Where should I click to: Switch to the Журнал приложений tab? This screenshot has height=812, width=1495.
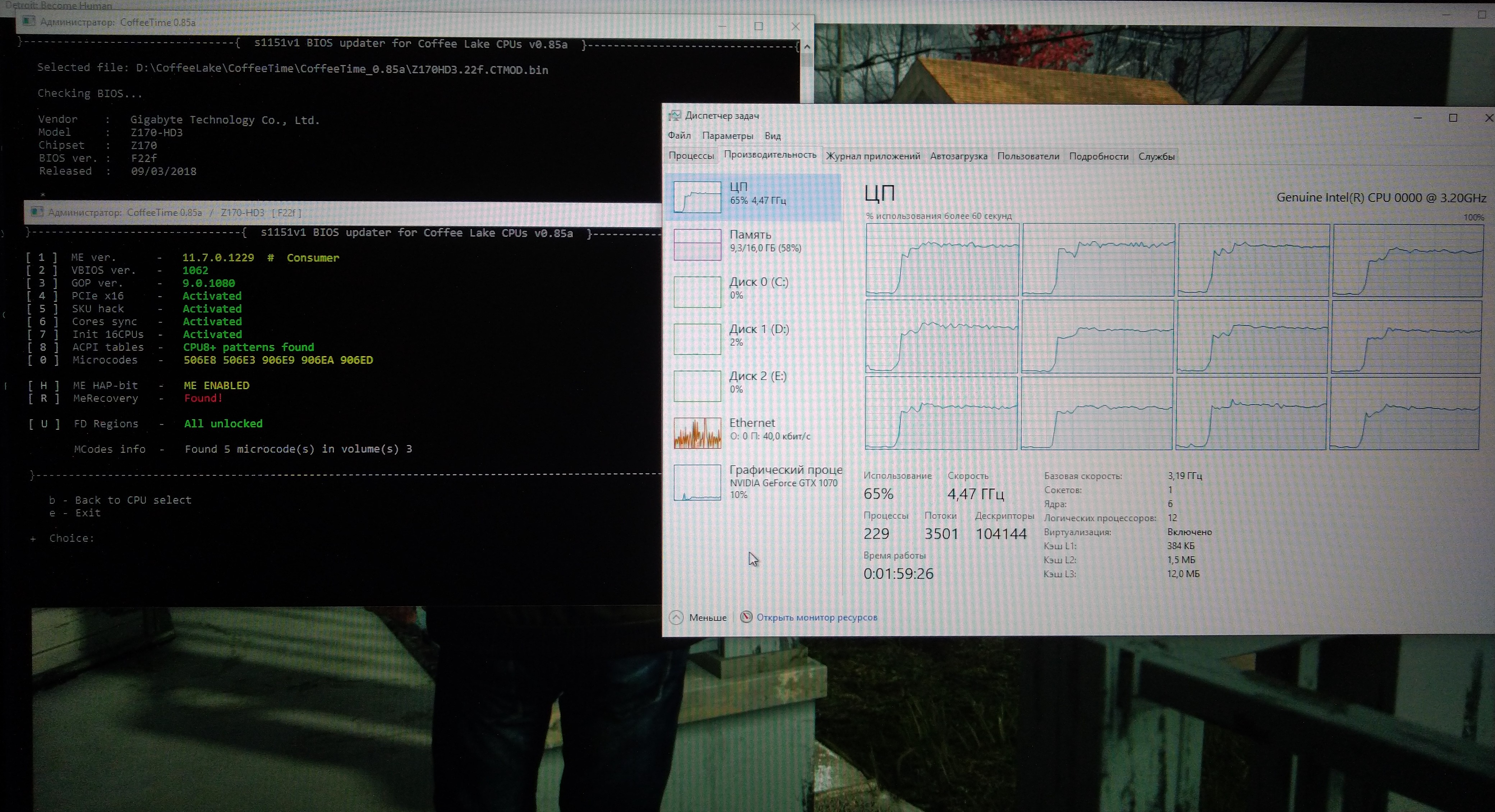pos(873,156)
